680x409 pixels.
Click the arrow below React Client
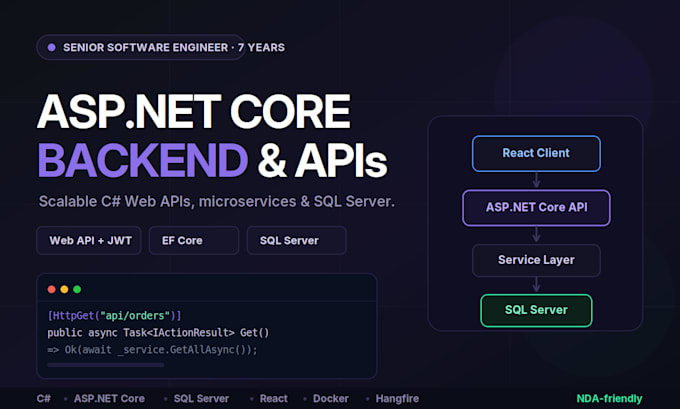click(536, 180)
